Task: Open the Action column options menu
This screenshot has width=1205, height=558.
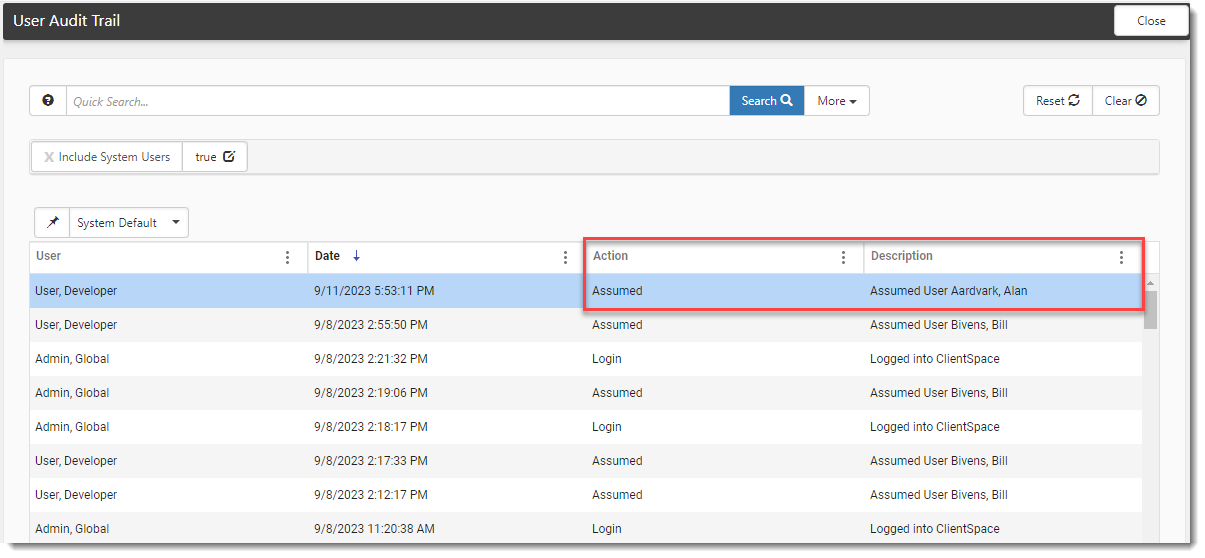Action: point(843,257)
